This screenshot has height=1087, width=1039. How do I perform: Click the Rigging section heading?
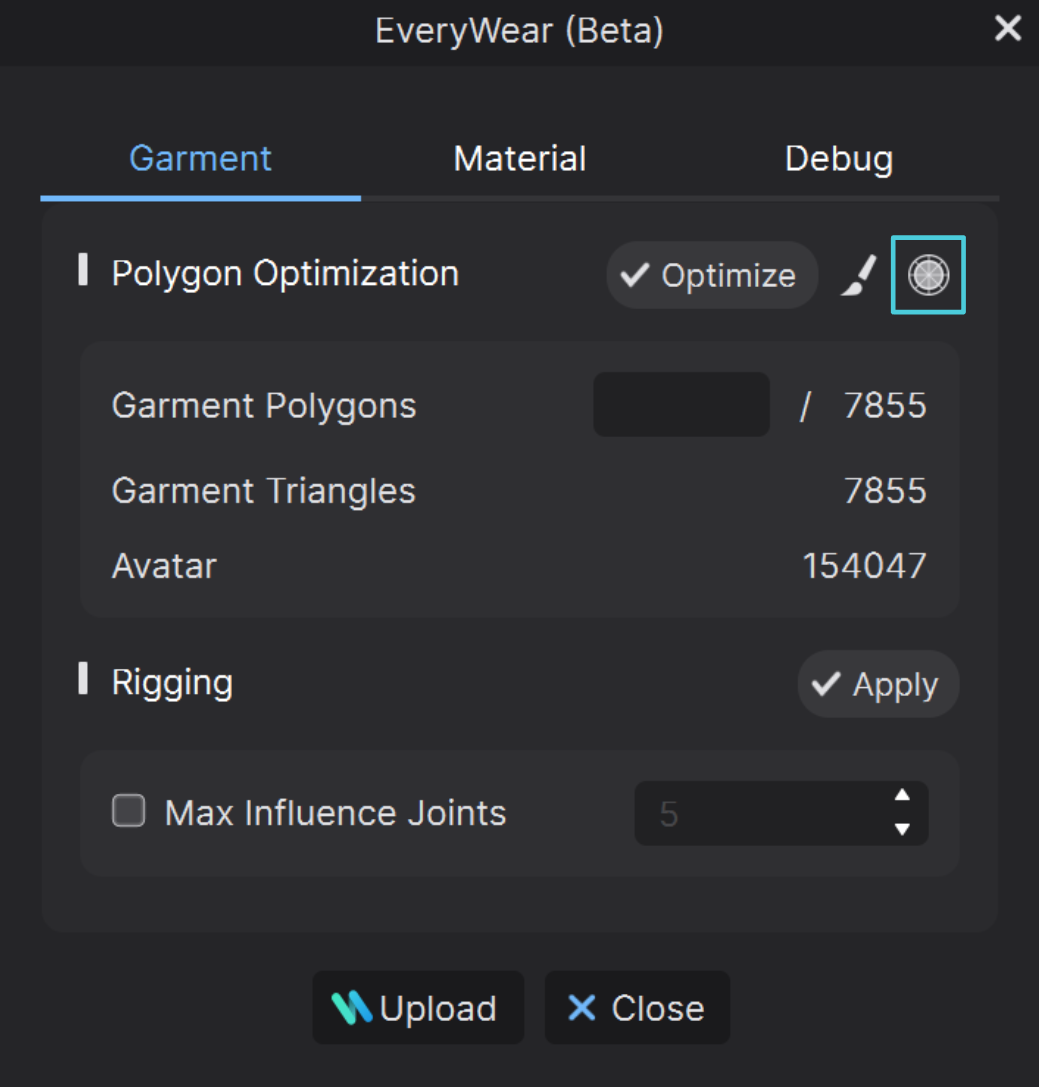[172, 682]
